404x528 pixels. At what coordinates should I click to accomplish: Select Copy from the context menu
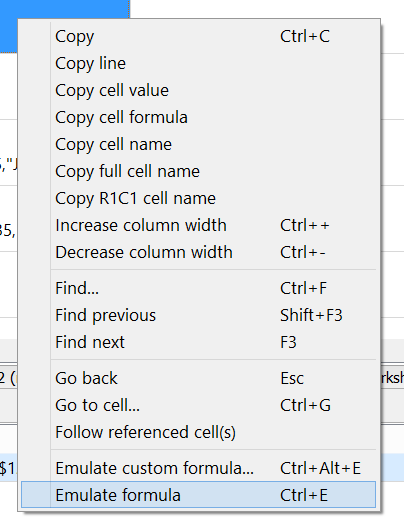(x=198, y=36)
